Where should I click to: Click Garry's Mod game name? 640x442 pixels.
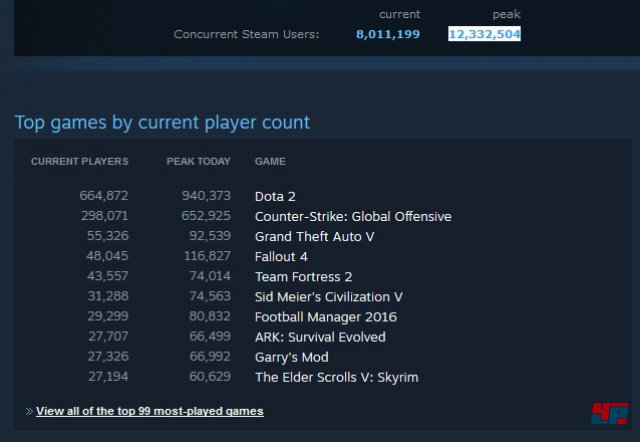point(291,357)
